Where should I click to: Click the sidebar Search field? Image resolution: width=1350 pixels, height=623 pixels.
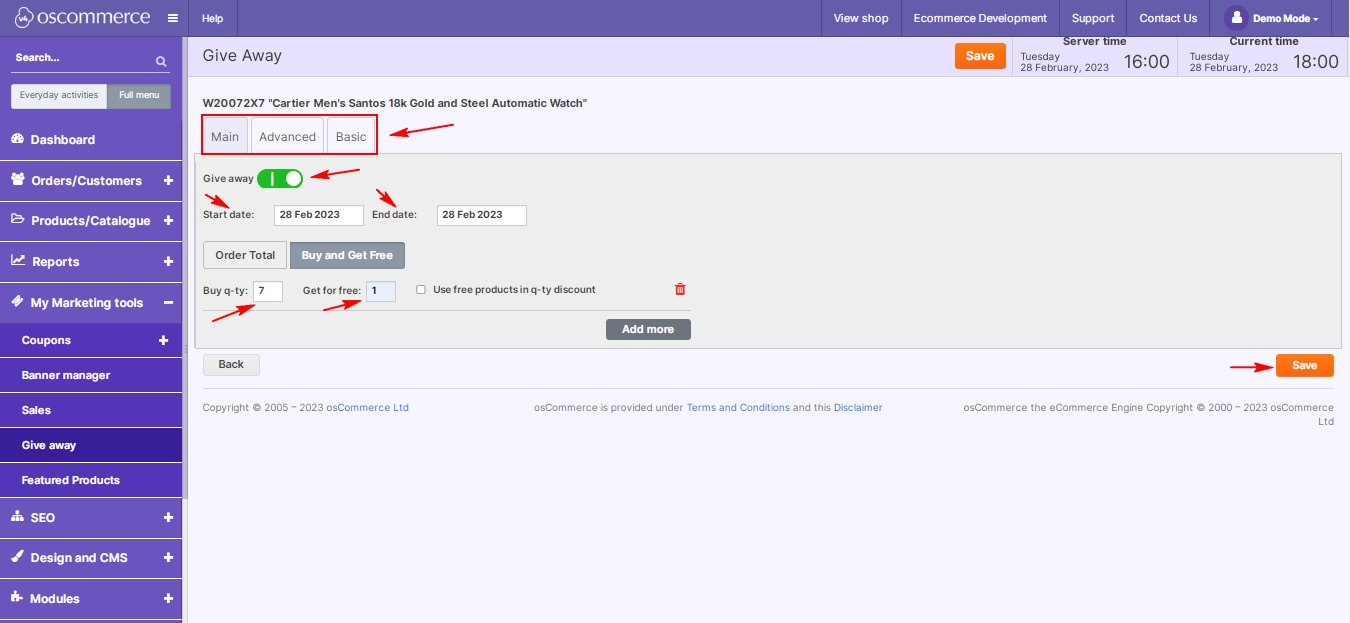point(81,59)
